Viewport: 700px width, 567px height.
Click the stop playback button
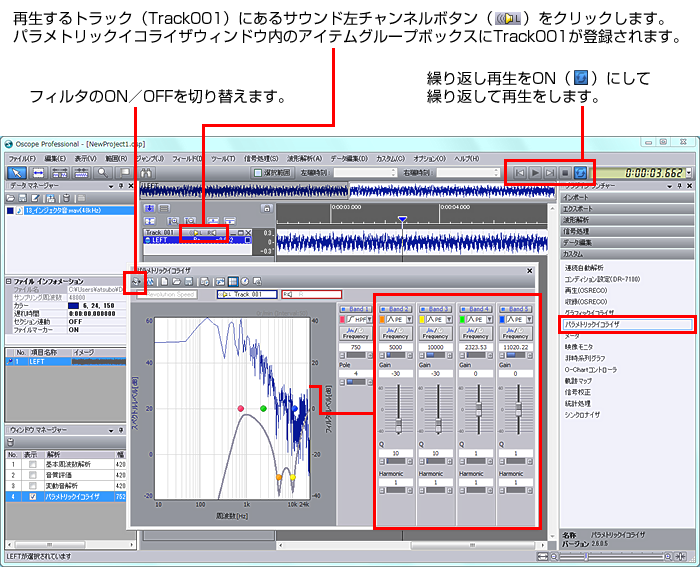[565, 173]
